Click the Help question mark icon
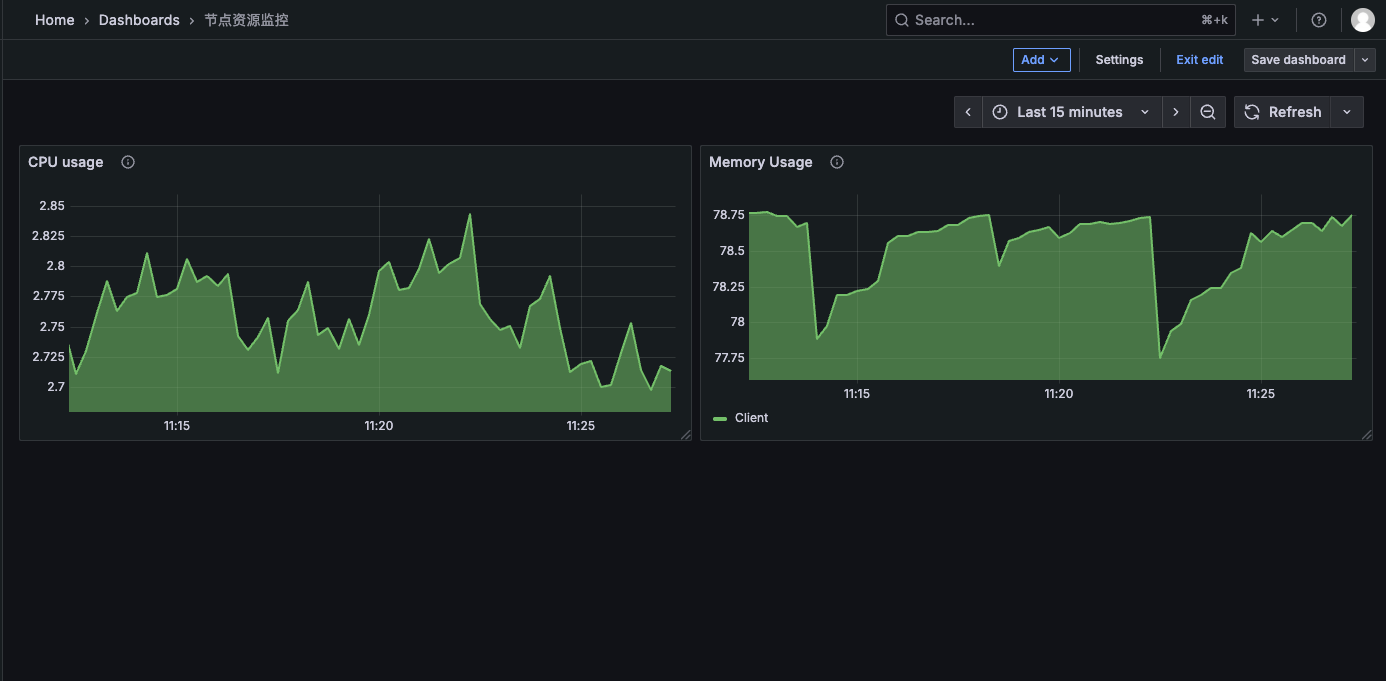The height and width of the screenshot is (681, 1386). [x=1318, y=19]
